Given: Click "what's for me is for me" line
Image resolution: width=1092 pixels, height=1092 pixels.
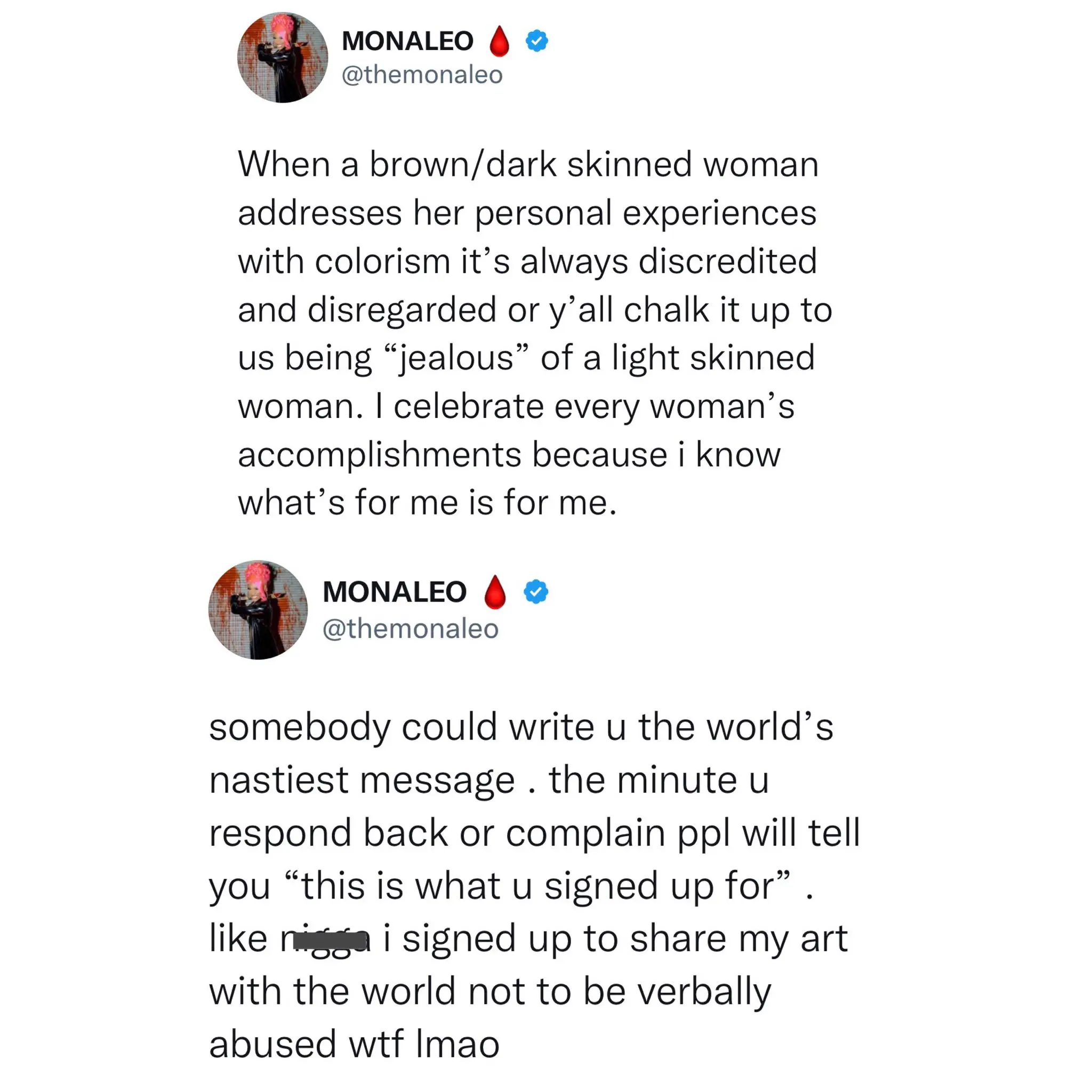Looking at the screenshot, I should click(427, 502).
